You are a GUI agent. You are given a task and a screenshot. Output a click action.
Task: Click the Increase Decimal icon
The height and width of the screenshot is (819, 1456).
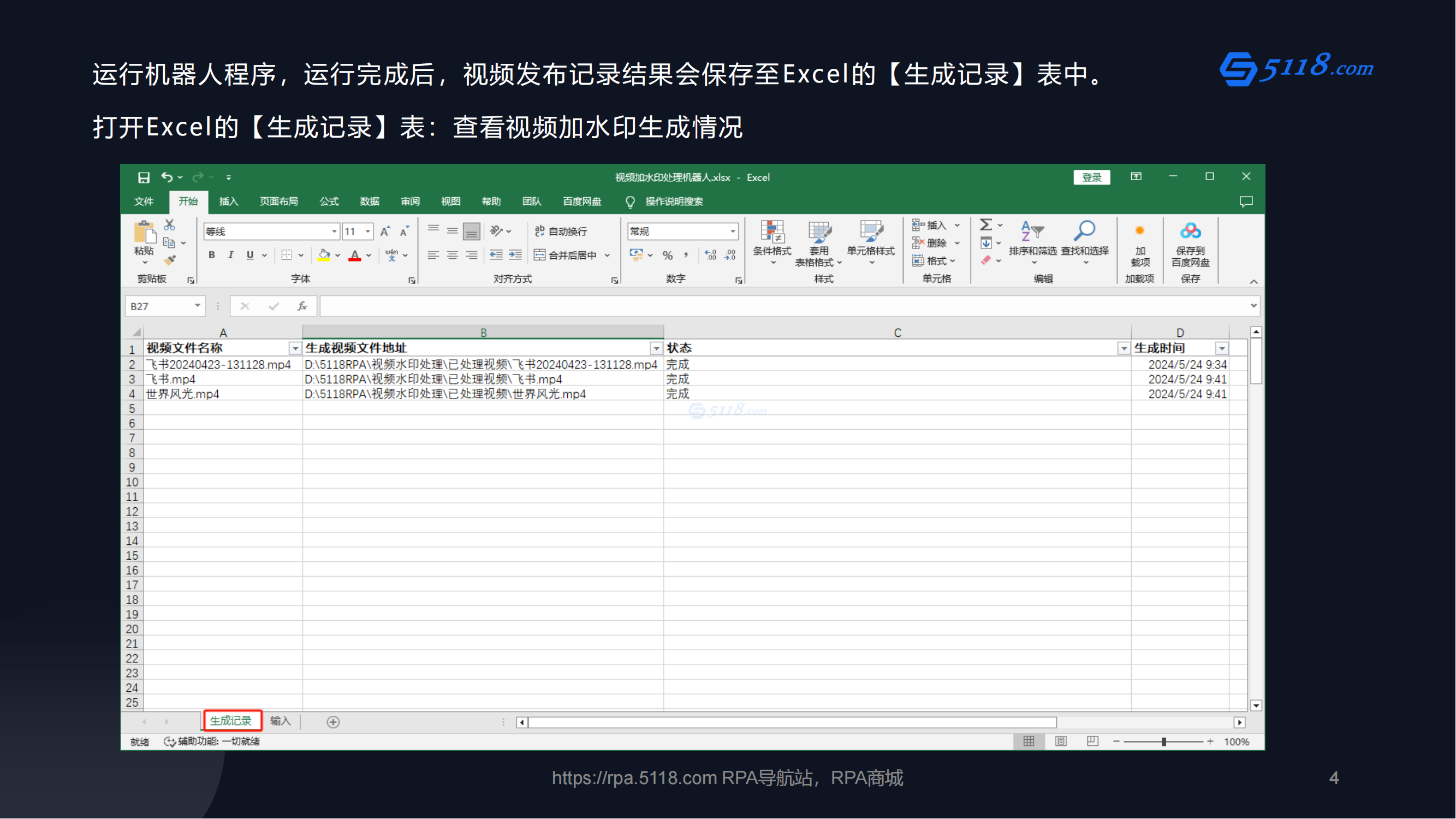tap(710, 256)
